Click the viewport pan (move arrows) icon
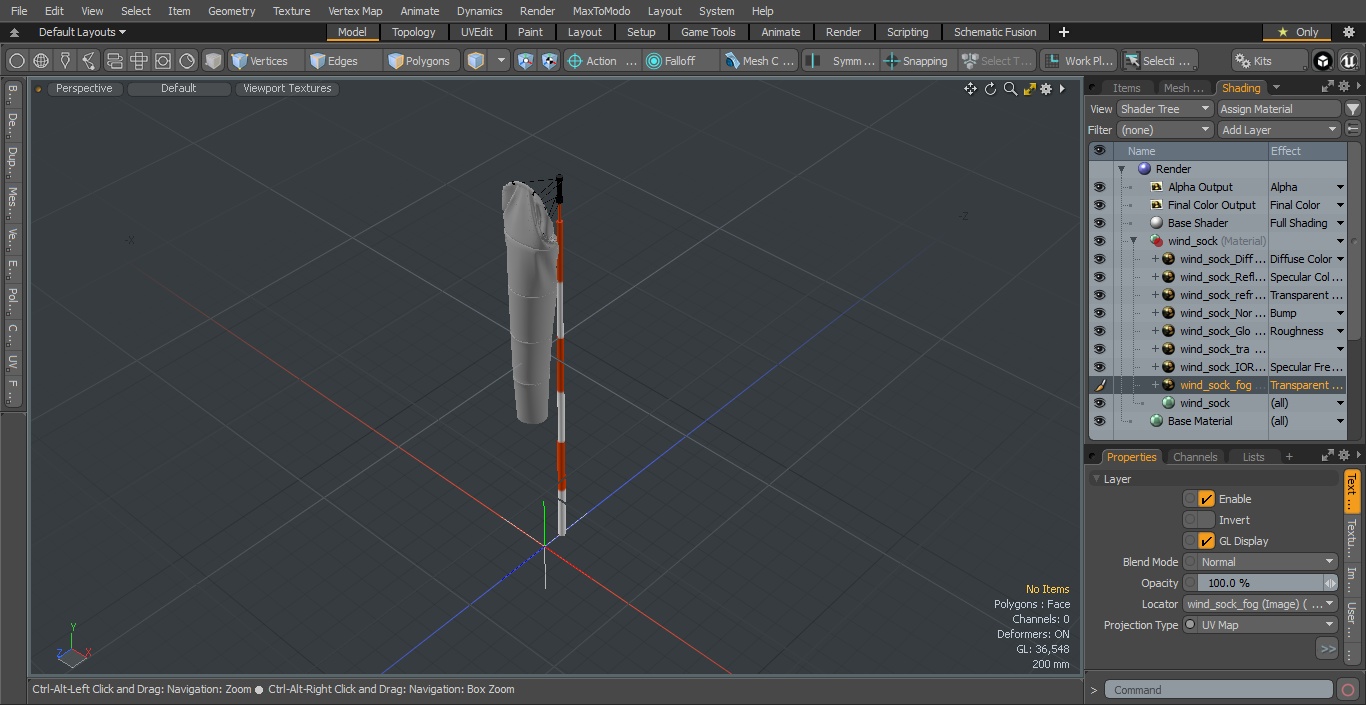This screenshot has height=705, width=1366. 970,89
